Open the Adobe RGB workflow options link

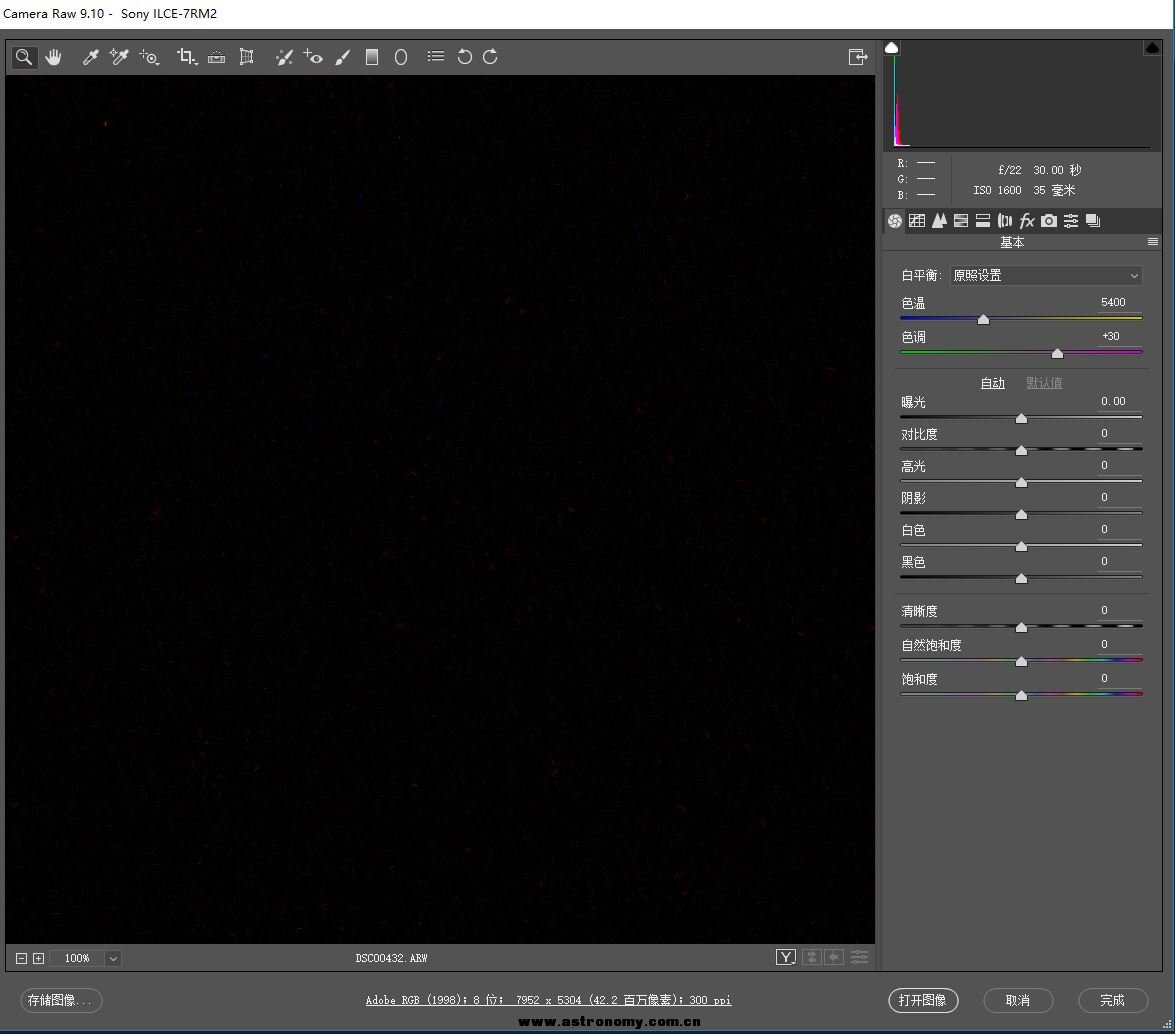tap(548, 1000)
